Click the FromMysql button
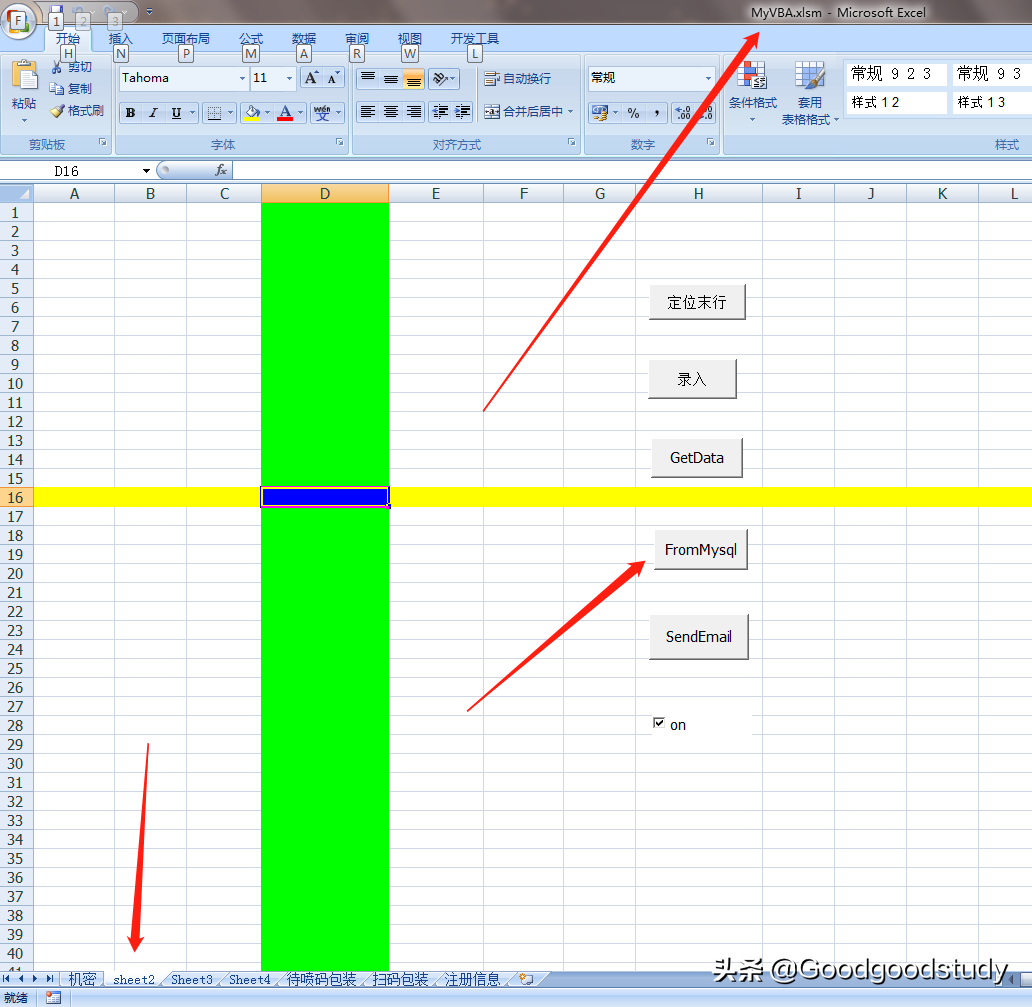Viewport: 1032px width, 1007px height. [700, 550]
